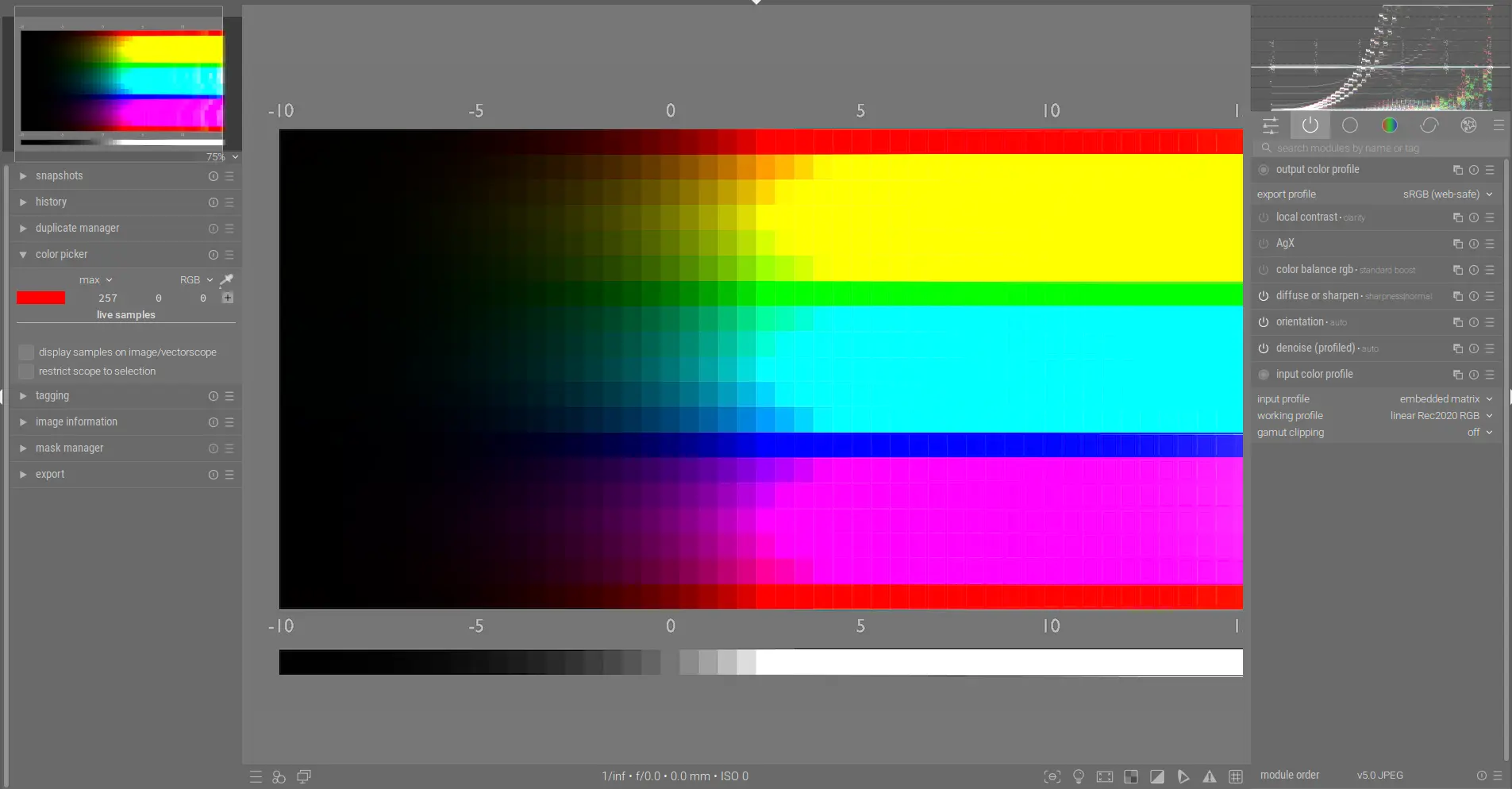Enable the guides overlay grid icon
The image size is (1512, 789).
click(x=1236, y=776)
